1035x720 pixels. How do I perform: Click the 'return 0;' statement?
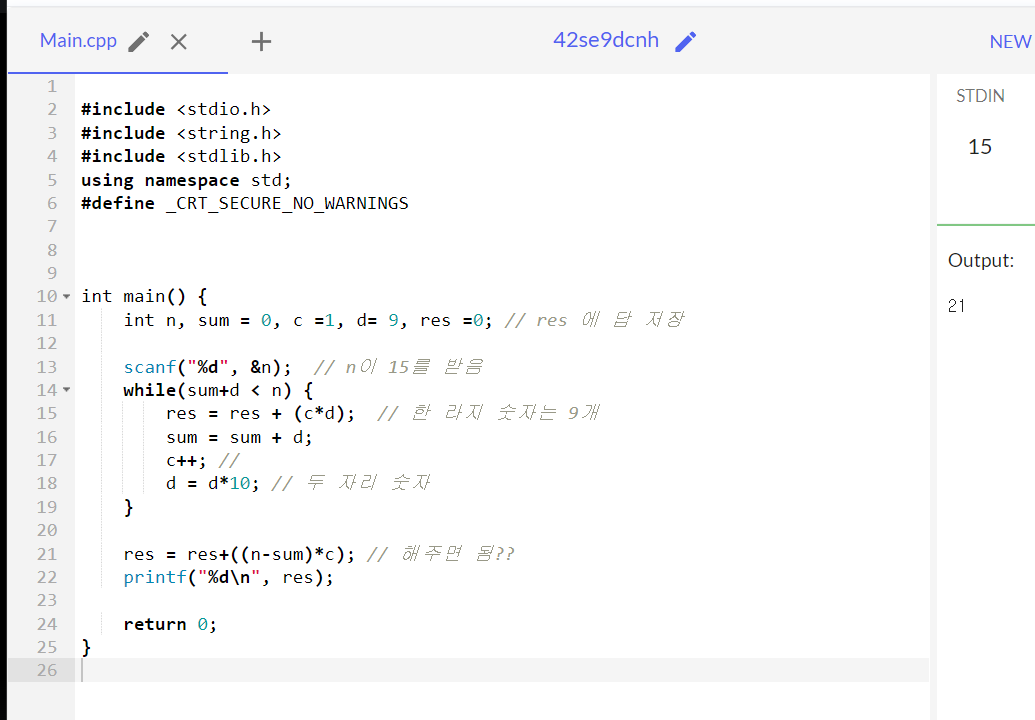pyautogui.click(x=170, y=624)
